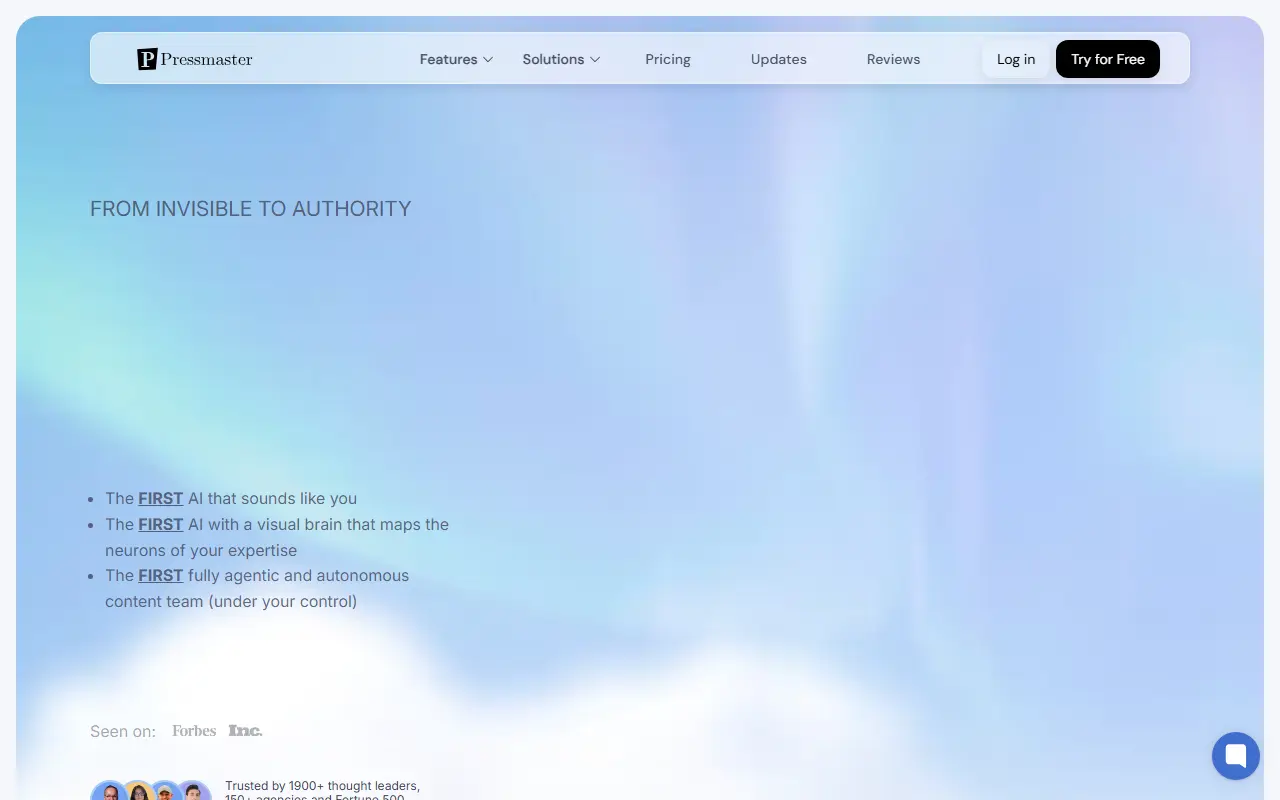Click the Pressmaster P logo icon

[147, 59]
